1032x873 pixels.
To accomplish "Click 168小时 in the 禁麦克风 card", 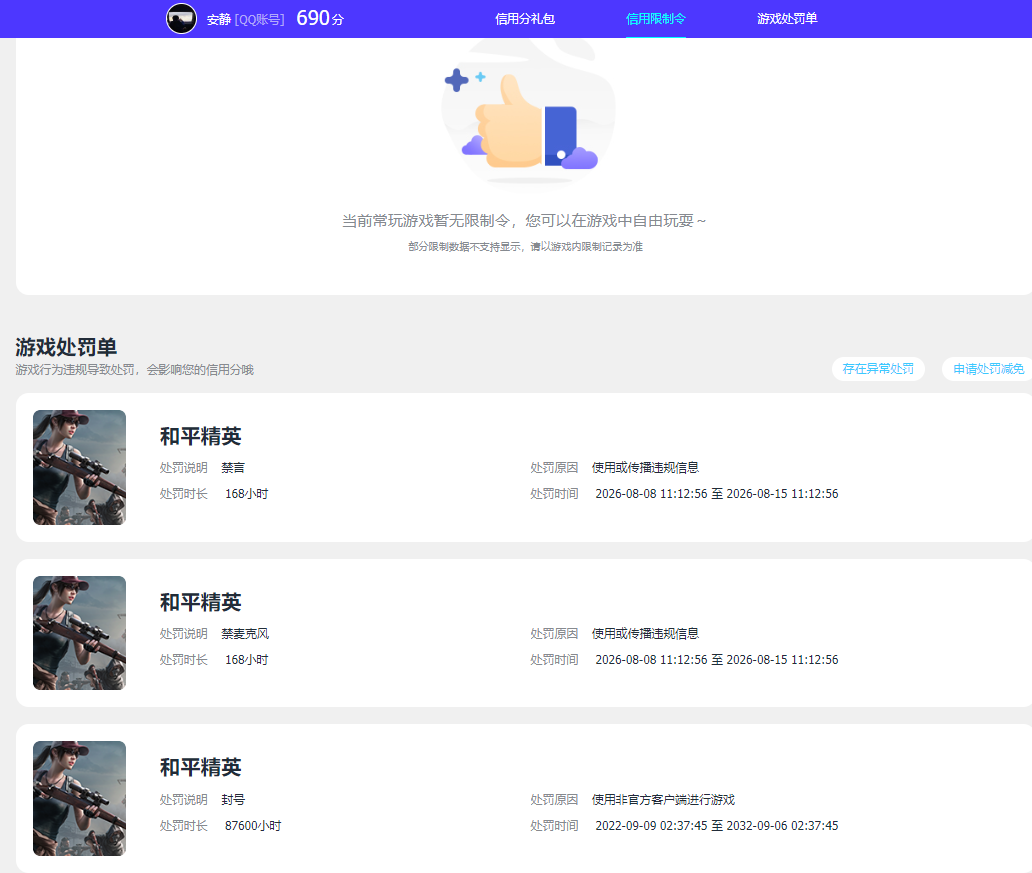I will point(246,660).
